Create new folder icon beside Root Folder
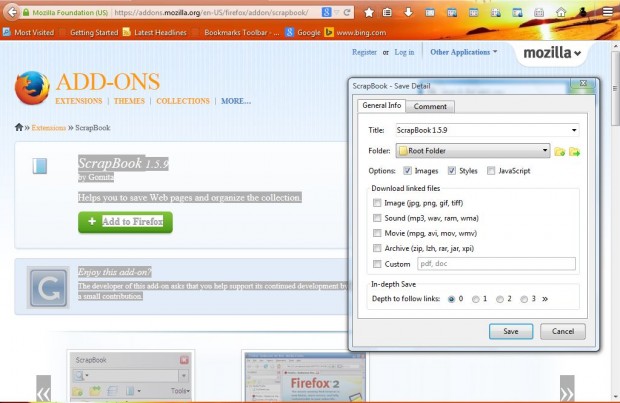This screenshot has width=620, height=403. pos(560,151)
